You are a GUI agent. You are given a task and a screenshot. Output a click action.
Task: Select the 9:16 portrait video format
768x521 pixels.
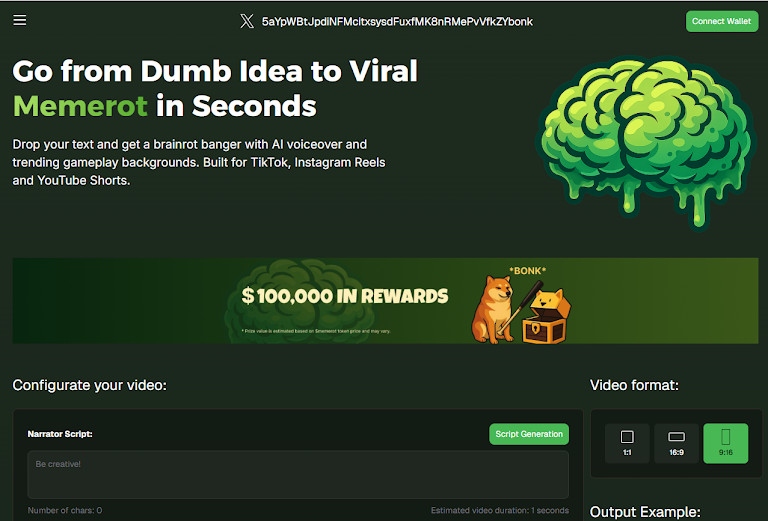coord(725,443)
